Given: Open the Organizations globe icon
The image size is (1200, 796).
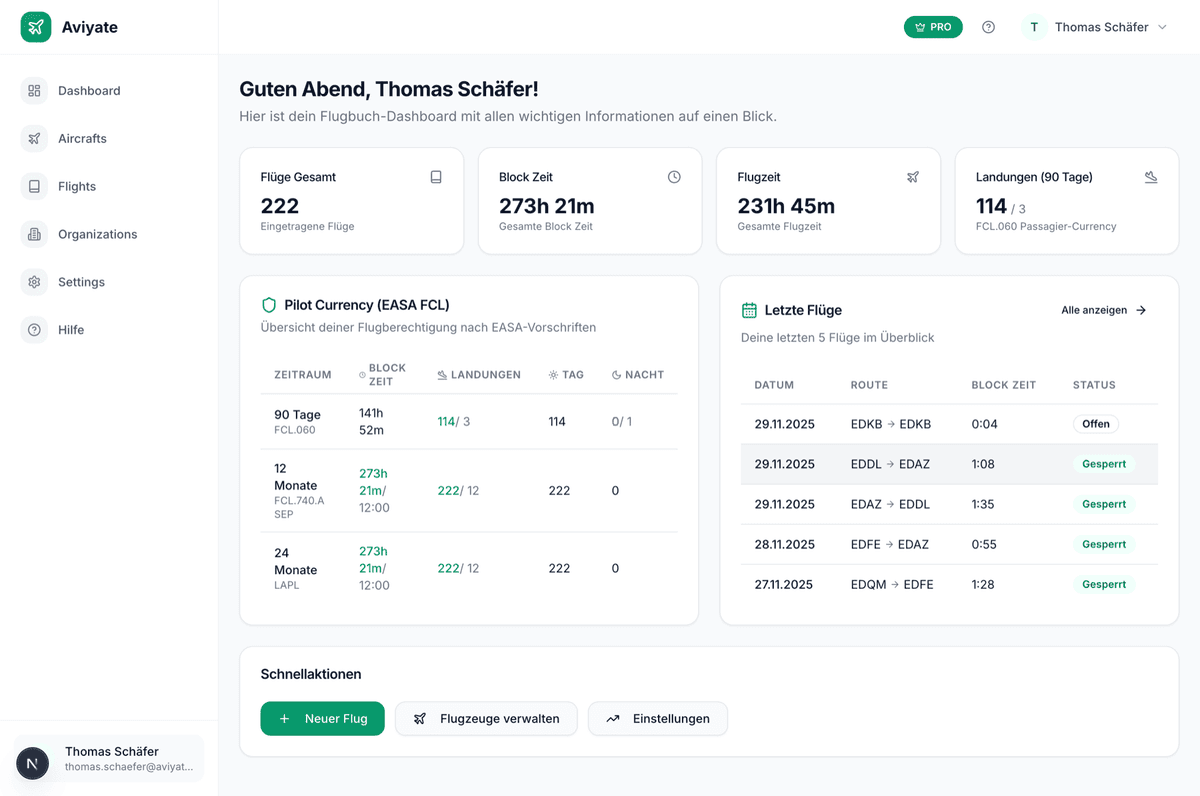Looking at the screenshot, I should tap(33, 234).
